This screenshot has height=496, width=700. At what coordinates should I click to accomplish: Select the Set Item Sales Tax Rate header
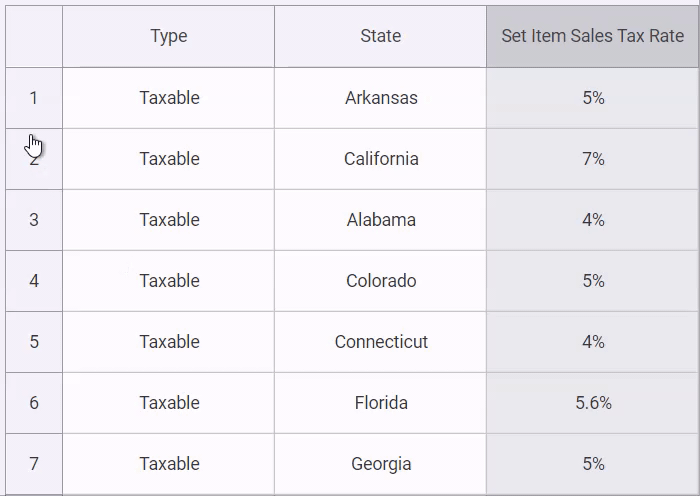(x=592, y=36)
